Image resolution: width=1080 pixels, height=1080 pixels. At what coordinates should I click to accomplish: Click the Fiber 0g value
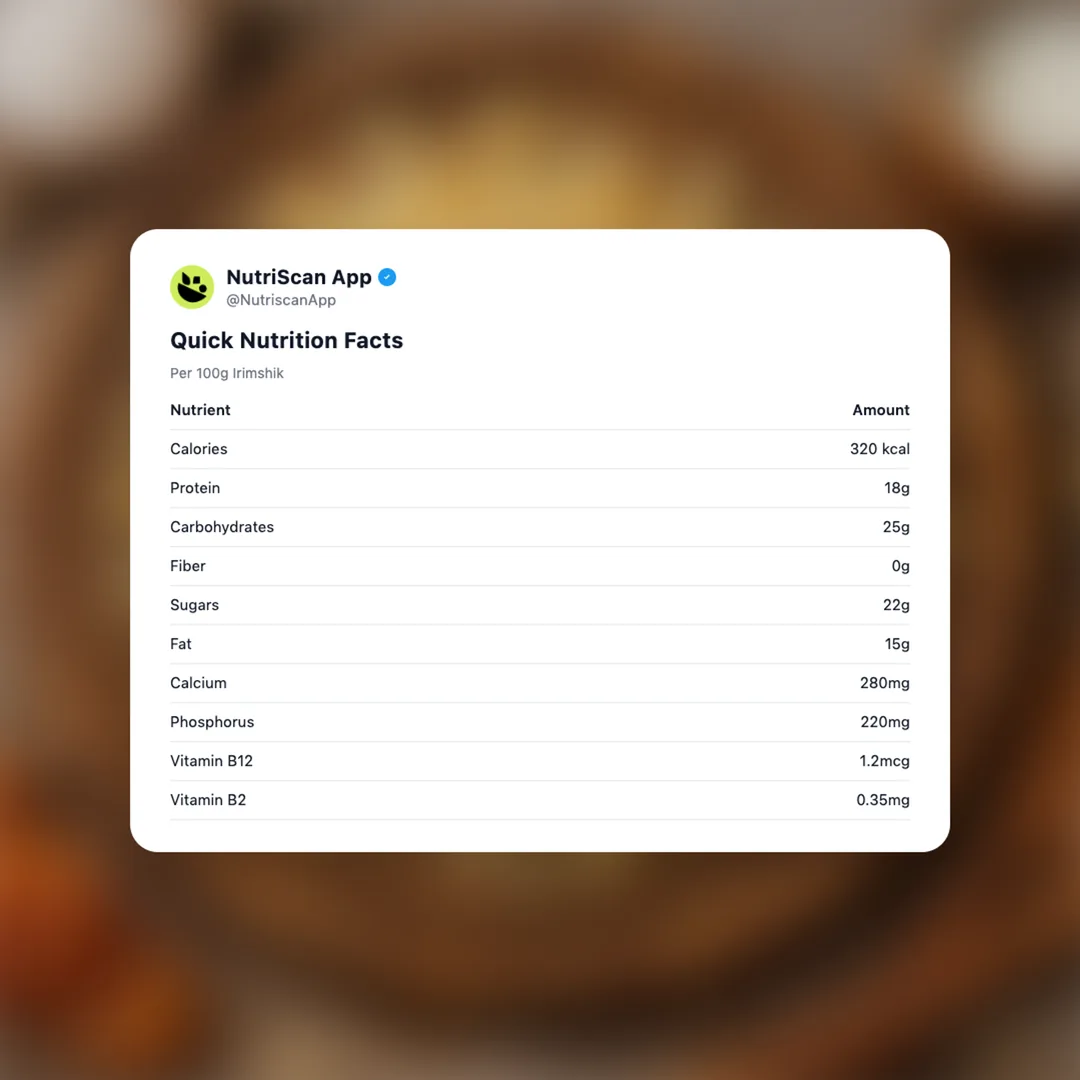[x=900, y=566]
